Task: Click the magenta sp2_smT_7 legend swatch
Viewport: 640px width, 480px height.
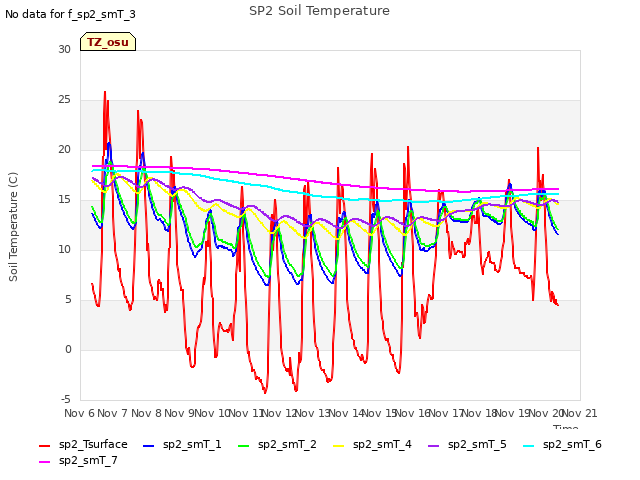Action: [x=44, y=462]
